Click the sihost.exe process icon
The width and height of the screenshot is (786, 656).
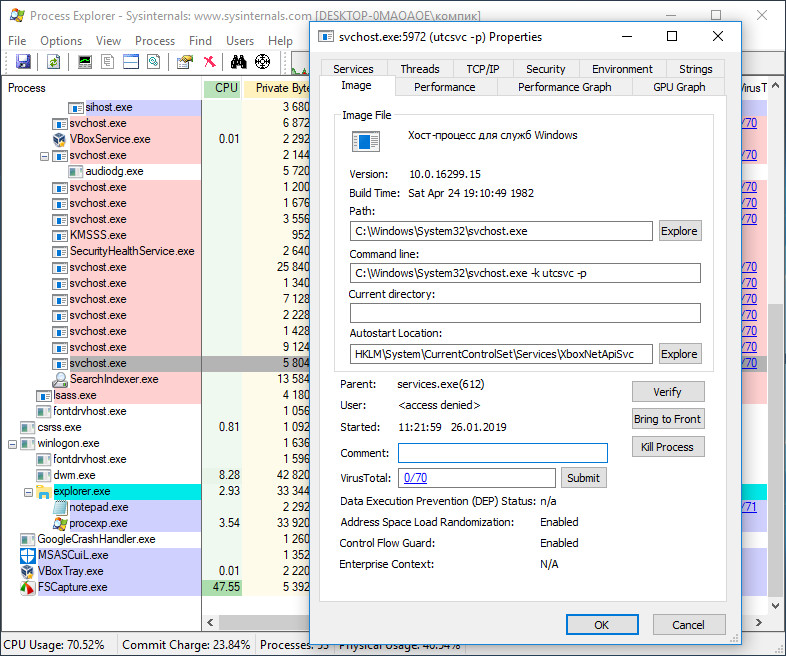[x=76, y=108]
